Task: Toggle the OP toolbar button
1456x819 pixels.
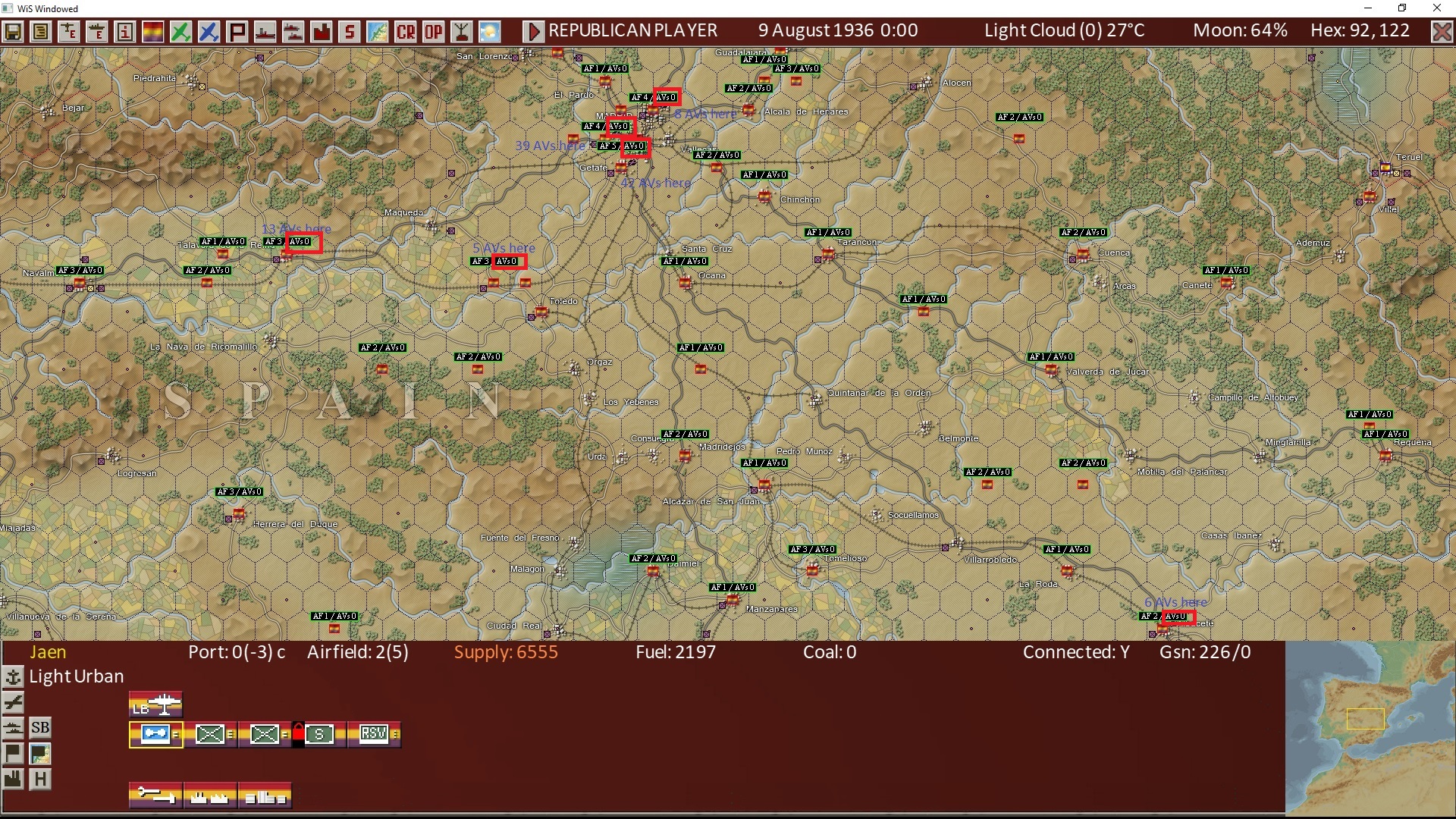Action: [434, 32]
